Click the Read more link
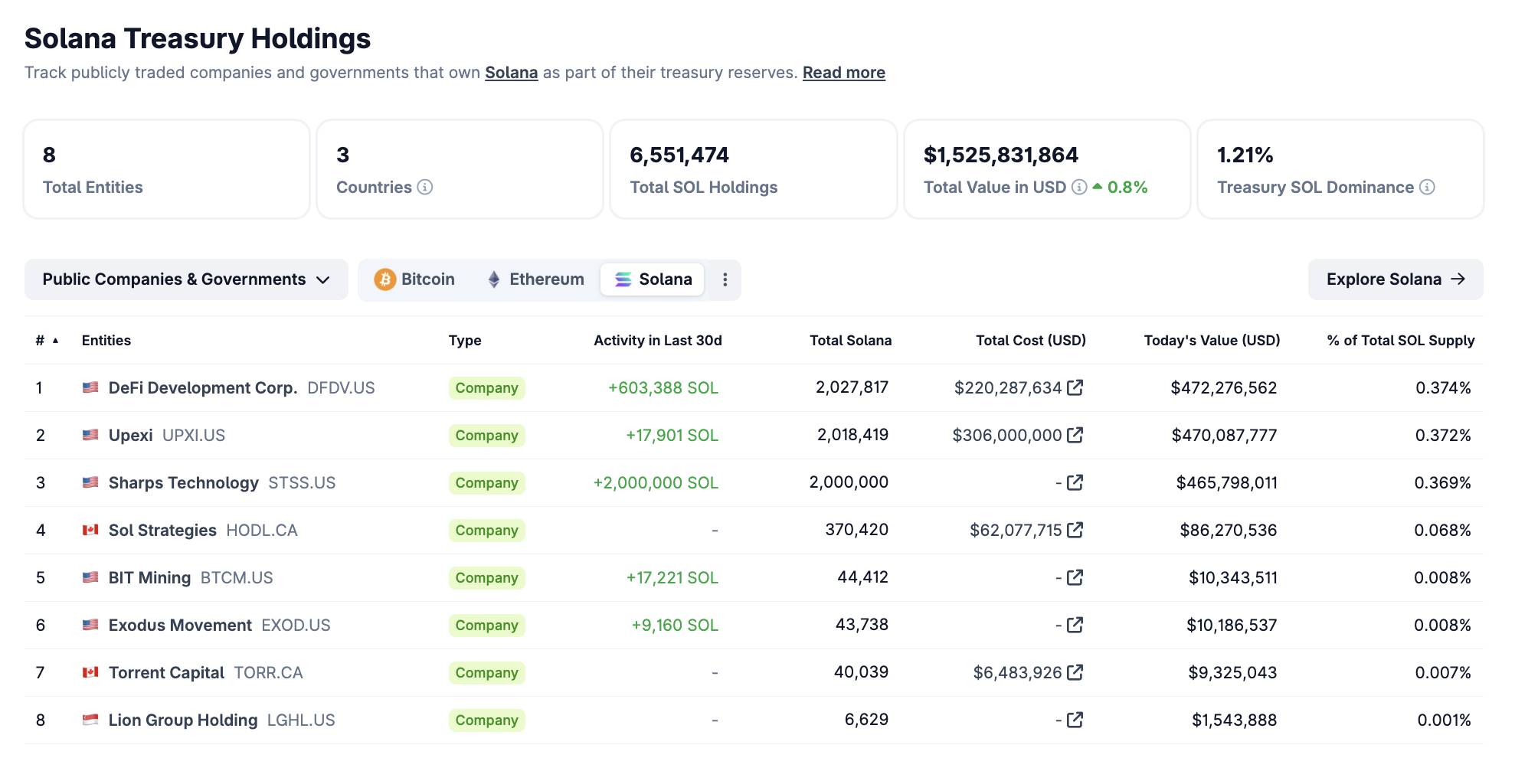Screen dimensions: 1515x784 [x=844, y=73]
